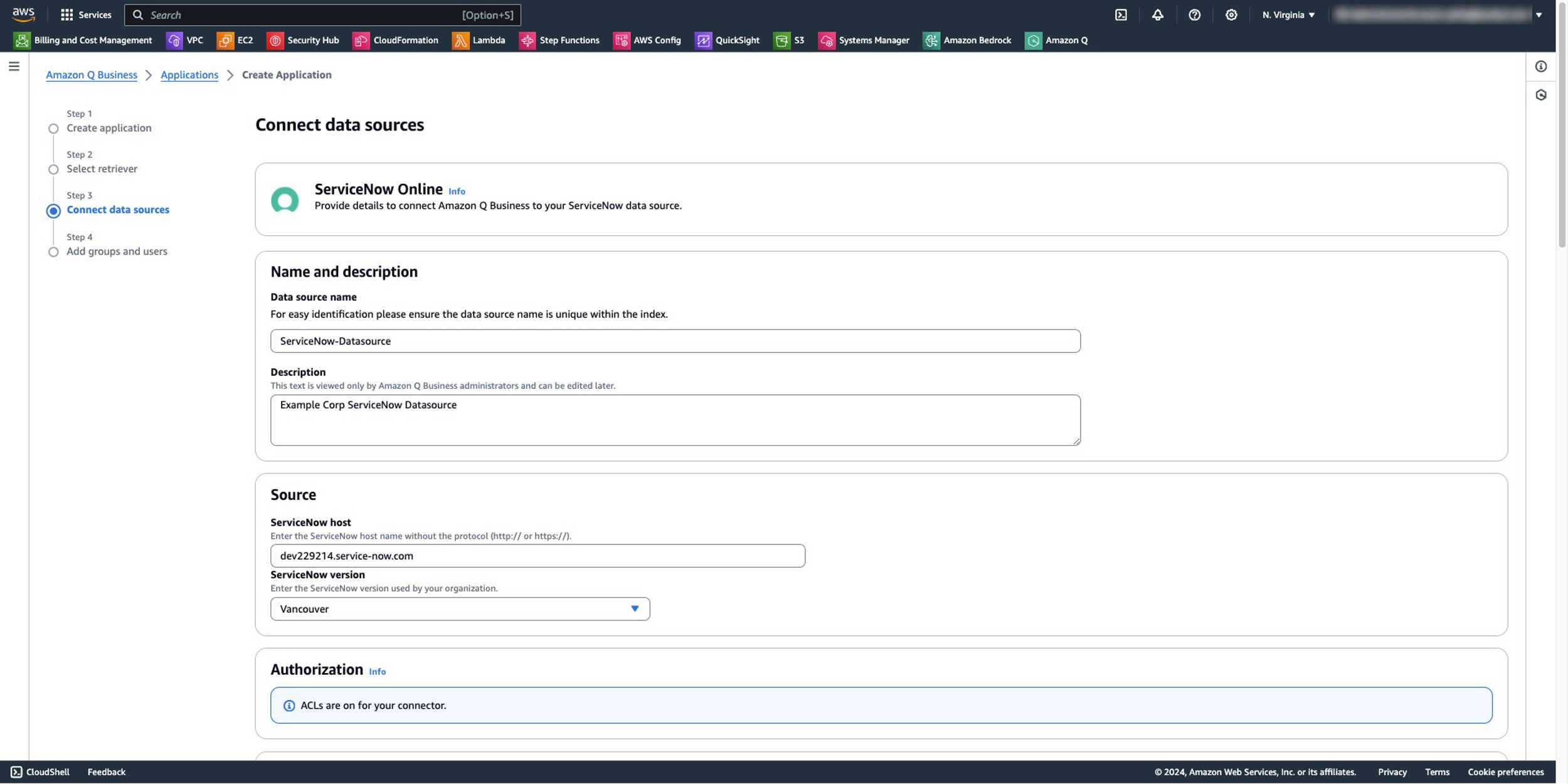Open Info link next to Authorization

(x=377, y=672)
